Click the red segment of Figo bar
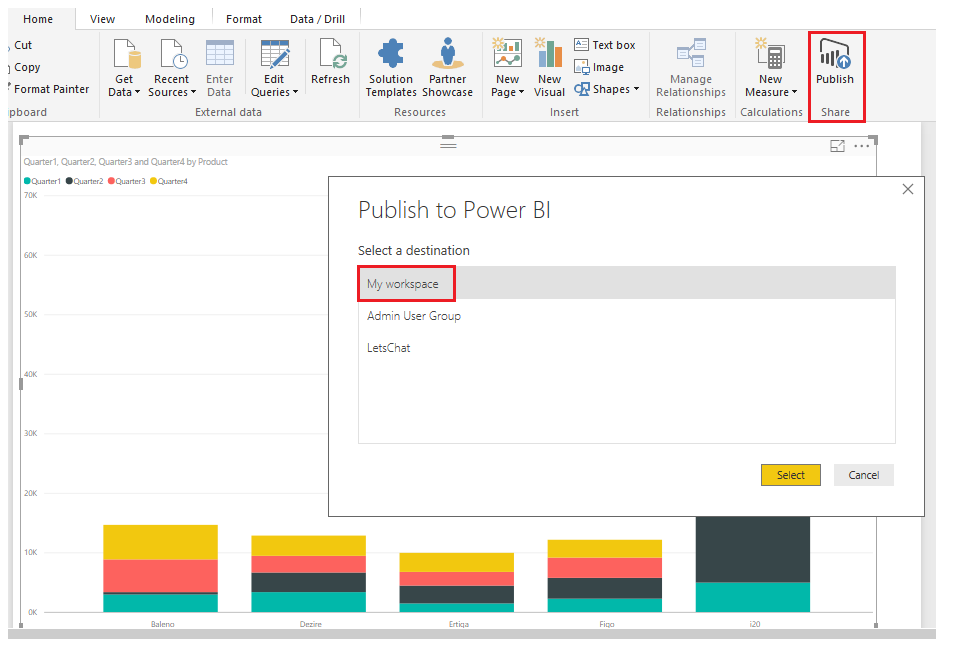The image size is (954, 645). (605, 568)
